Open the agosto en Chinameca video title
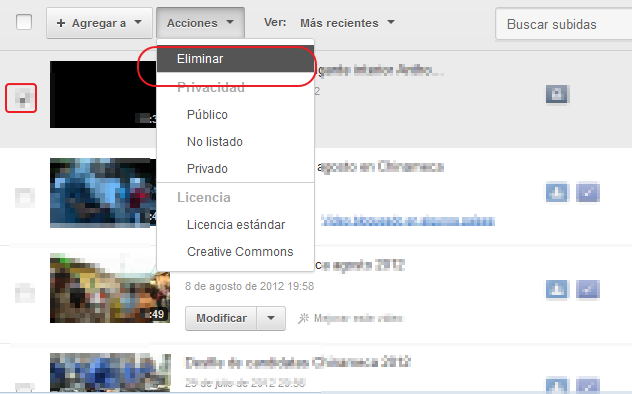632x394 pixels. 380,167
